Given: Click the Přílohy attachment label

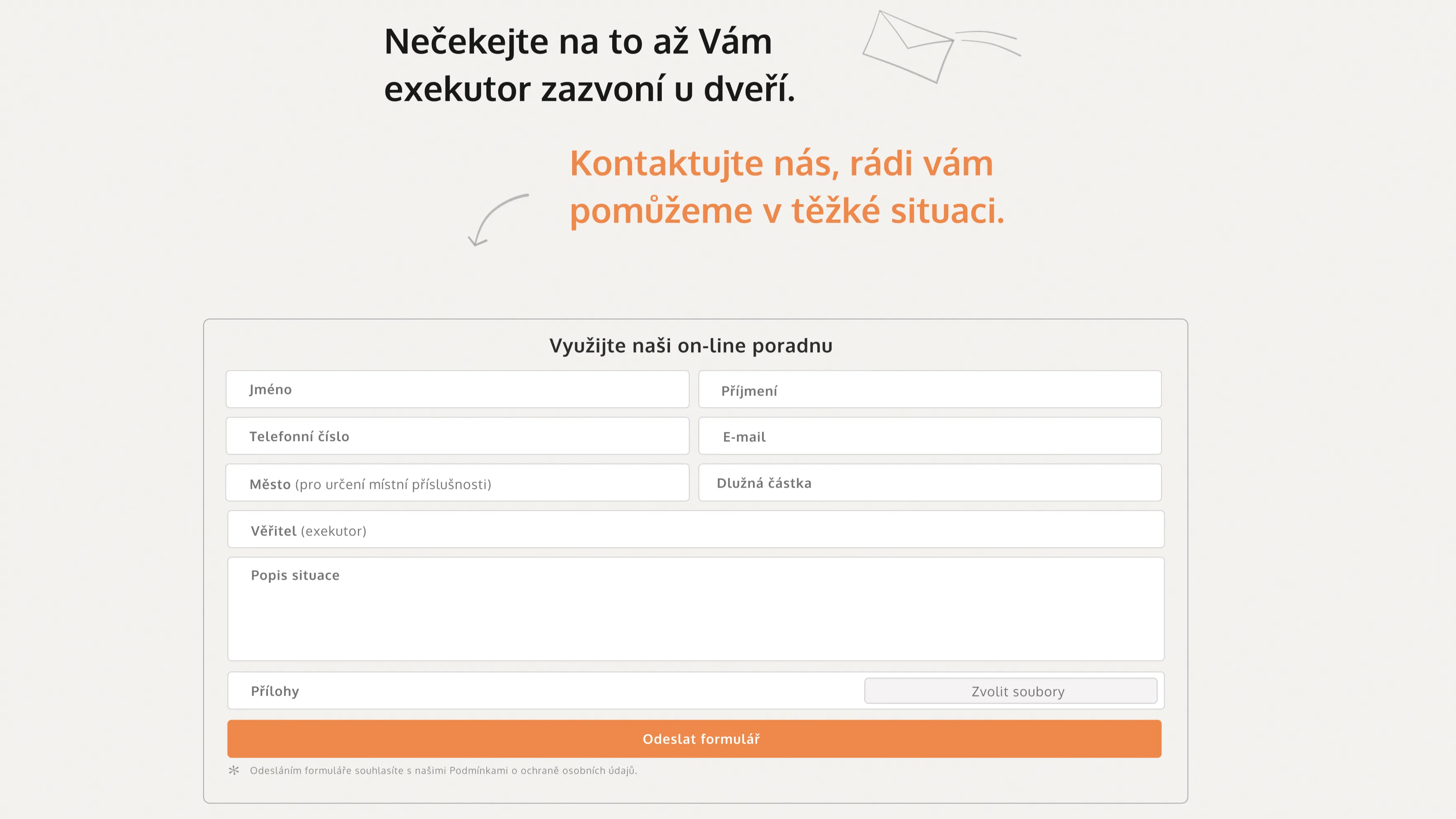Looking at the screenshot, I should [275, 691].
